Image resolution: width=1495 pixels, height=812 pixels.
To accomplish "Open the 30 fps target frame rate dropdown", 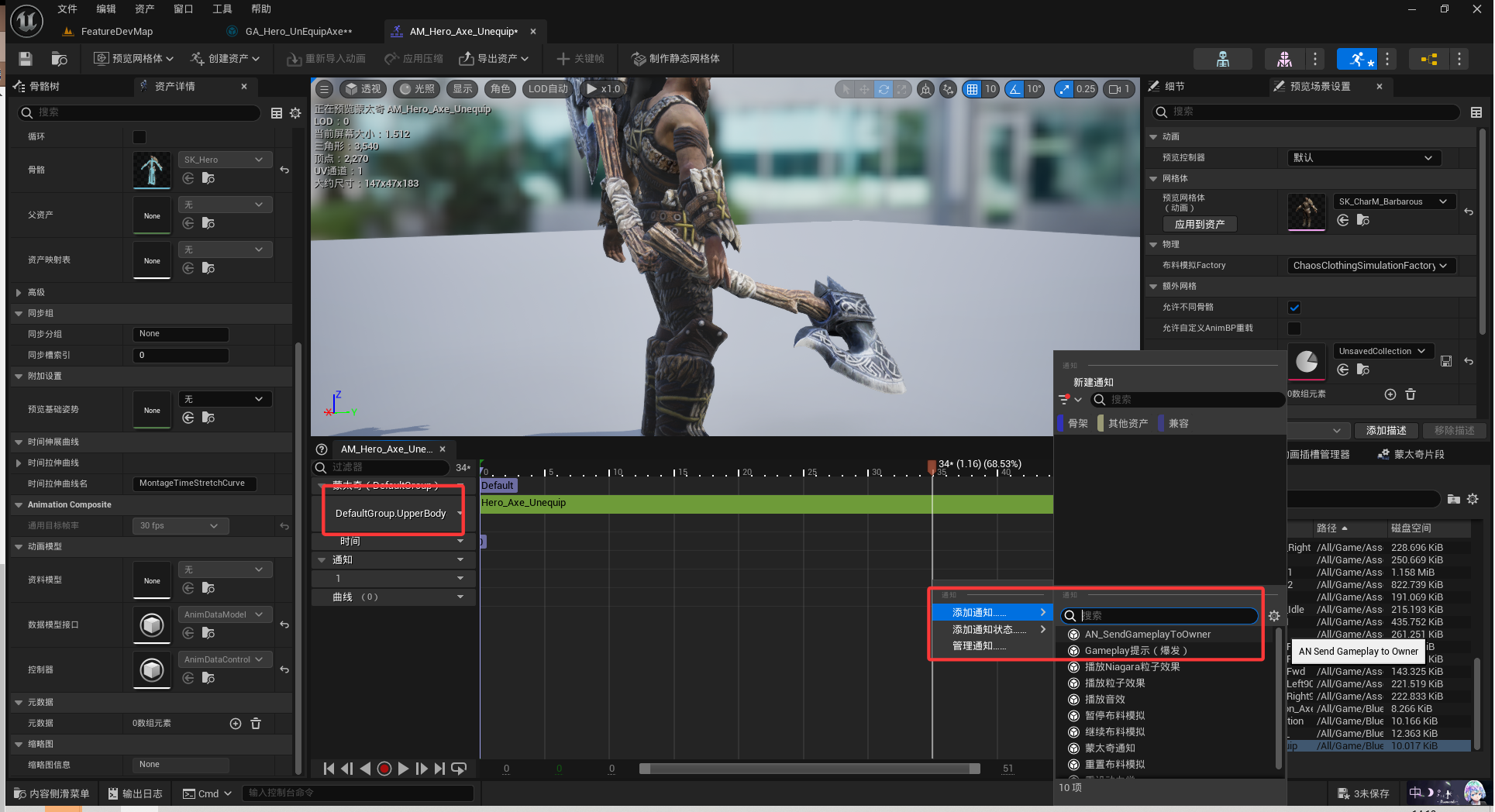I will coord(180,526).
